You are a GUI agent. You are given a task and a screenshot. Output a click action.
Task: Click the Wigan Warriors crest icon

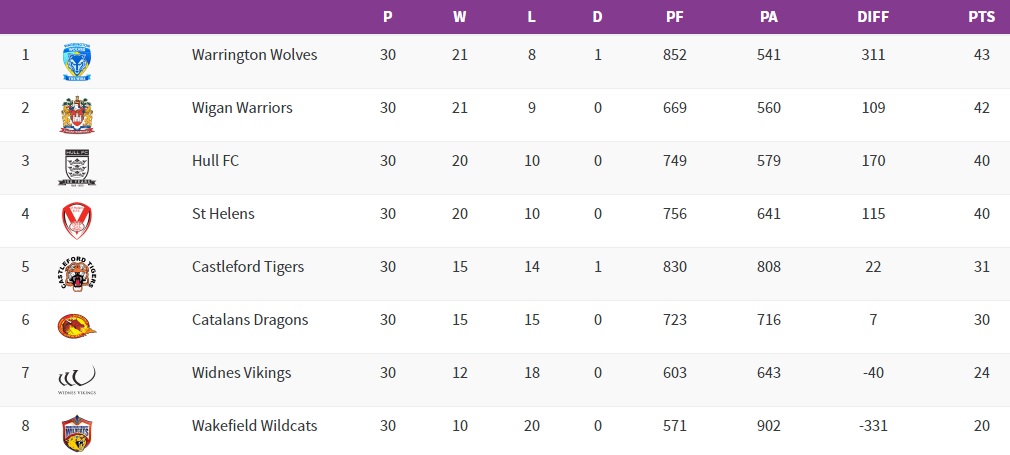coord(77,114)
